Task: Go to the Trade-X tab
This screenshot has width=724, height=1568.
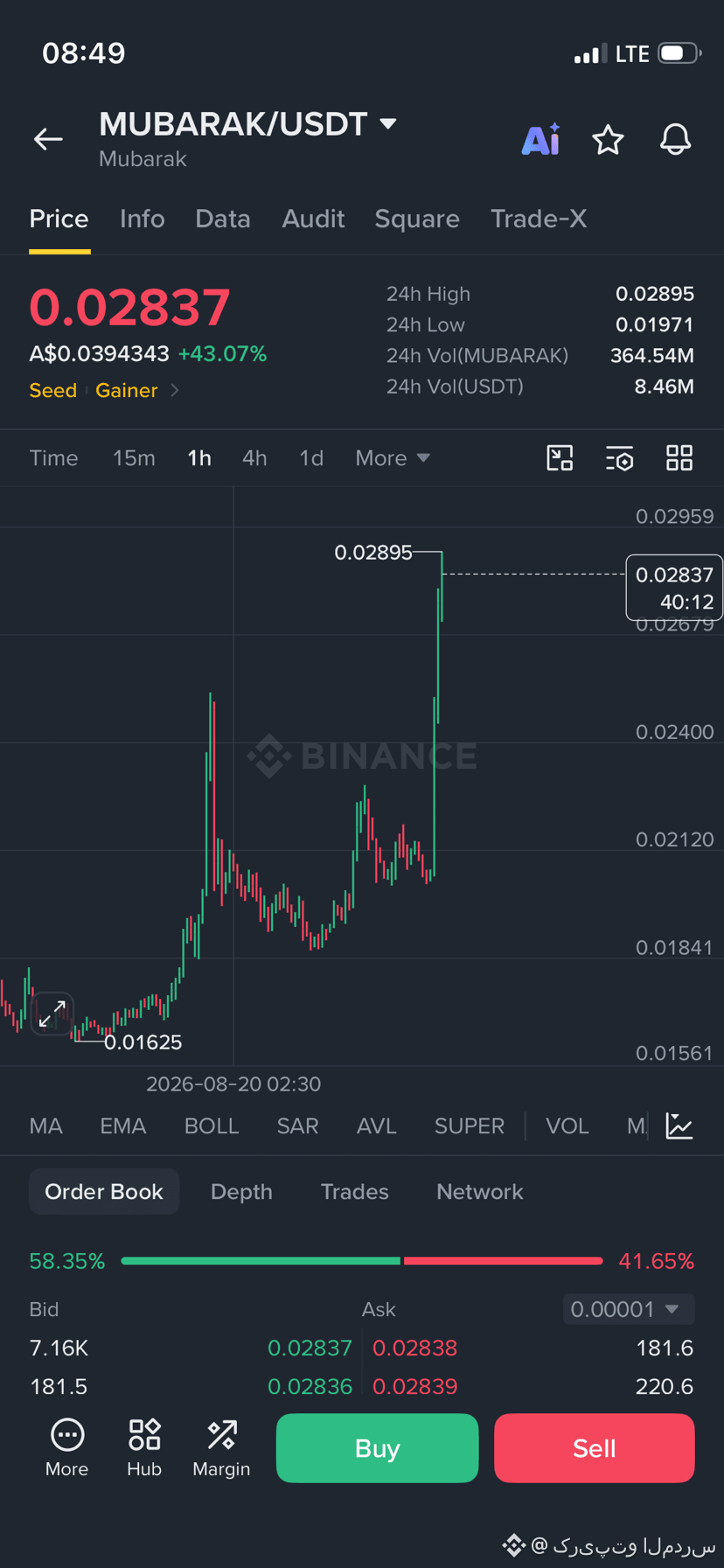Action: 539,219
